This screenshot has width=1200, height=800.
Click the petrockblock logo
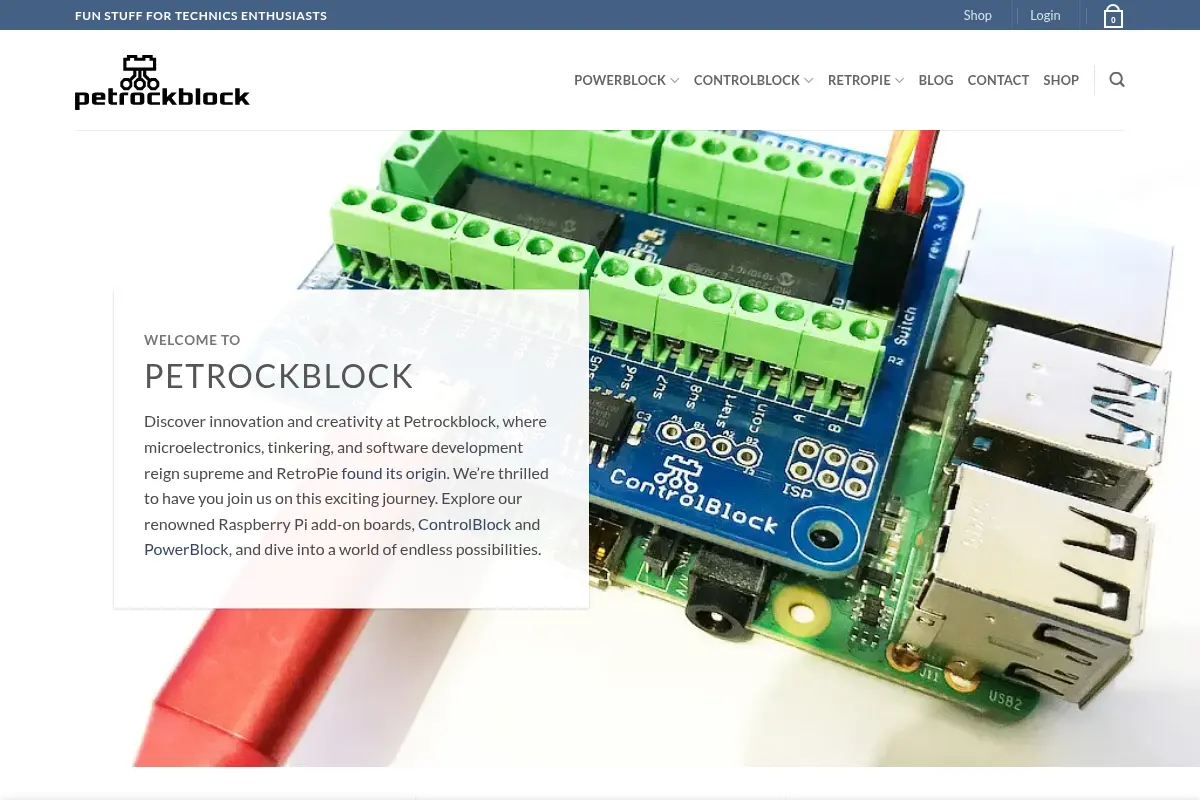click(x=162, y=82)
